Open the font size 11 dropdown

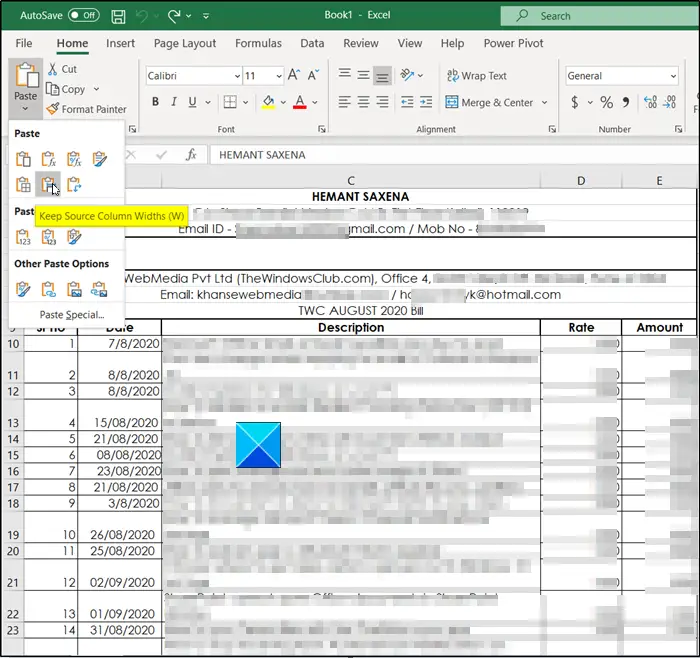279,76
